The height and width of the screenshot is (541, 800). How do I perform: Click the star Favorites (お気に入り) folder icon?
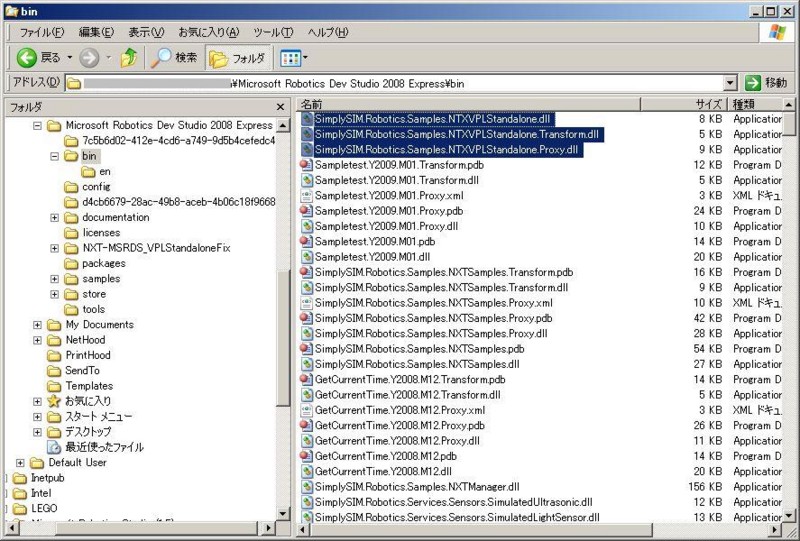(x=54, y=401)
